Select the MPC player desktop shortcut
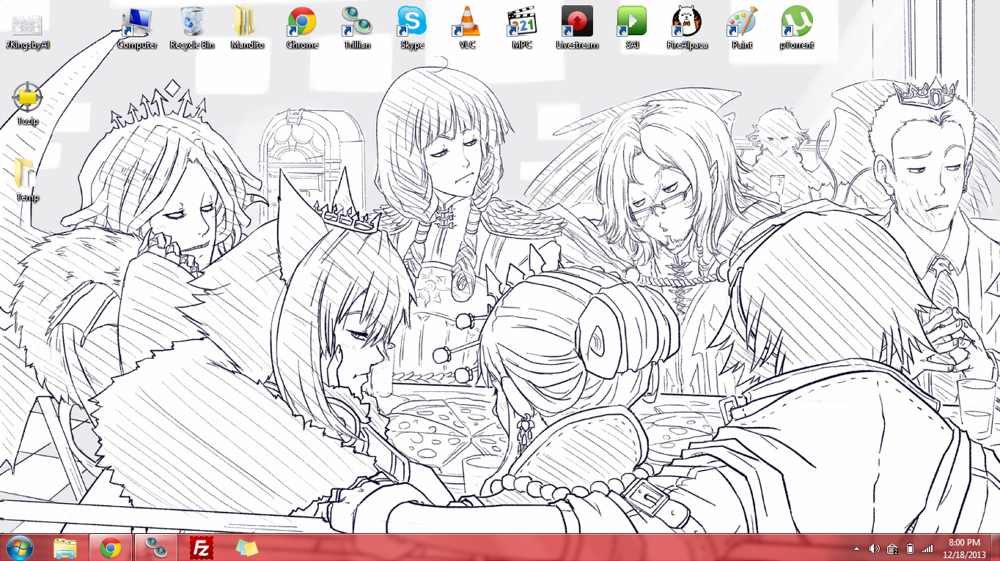 click(x=522, y=29)
